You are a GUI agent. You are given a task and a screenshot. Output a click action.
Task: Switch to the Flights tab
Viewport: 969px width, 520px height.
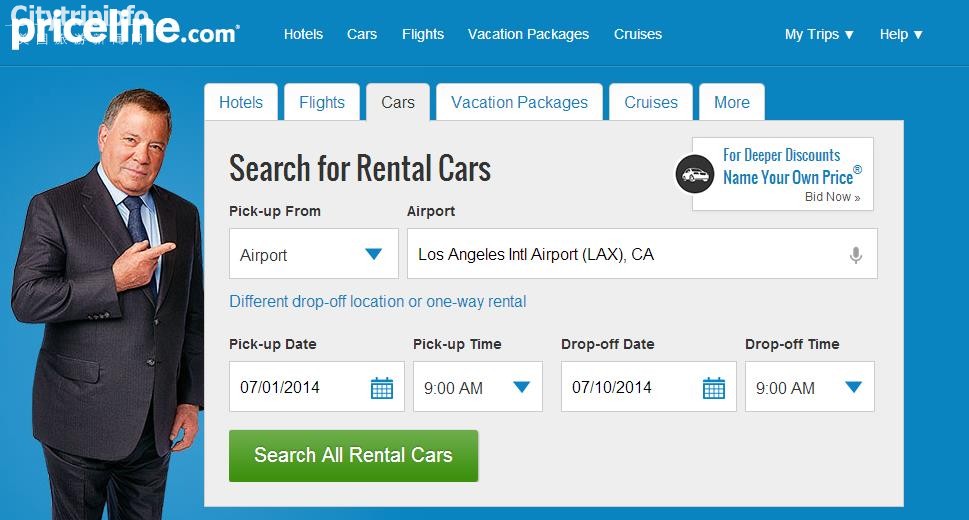[322, 102]
